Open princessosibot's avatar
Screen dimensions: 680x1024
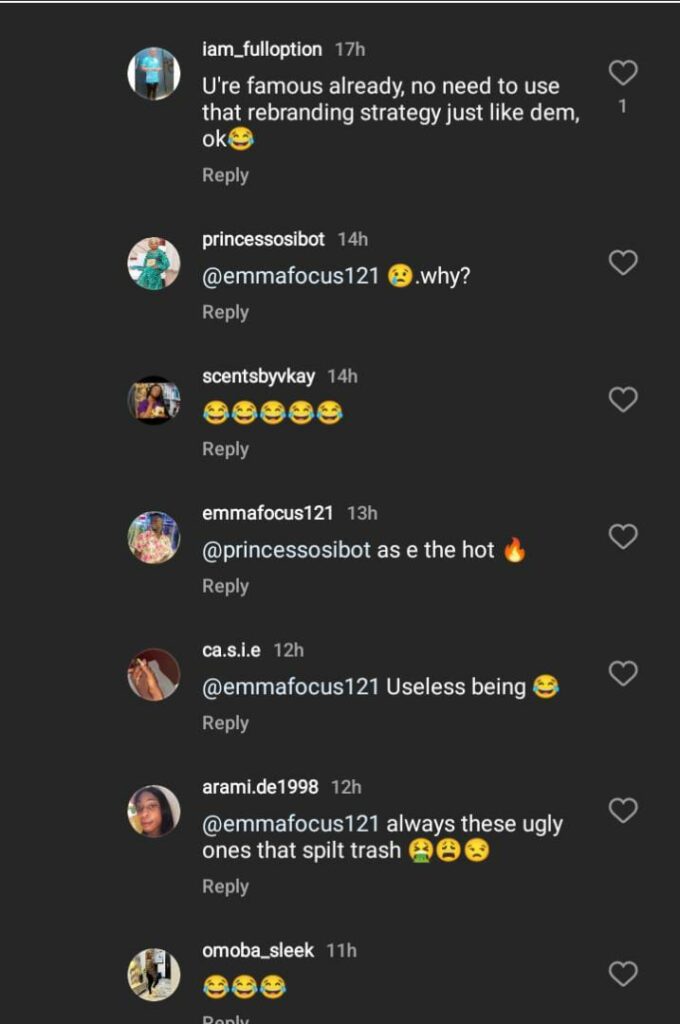click(154, 264)
